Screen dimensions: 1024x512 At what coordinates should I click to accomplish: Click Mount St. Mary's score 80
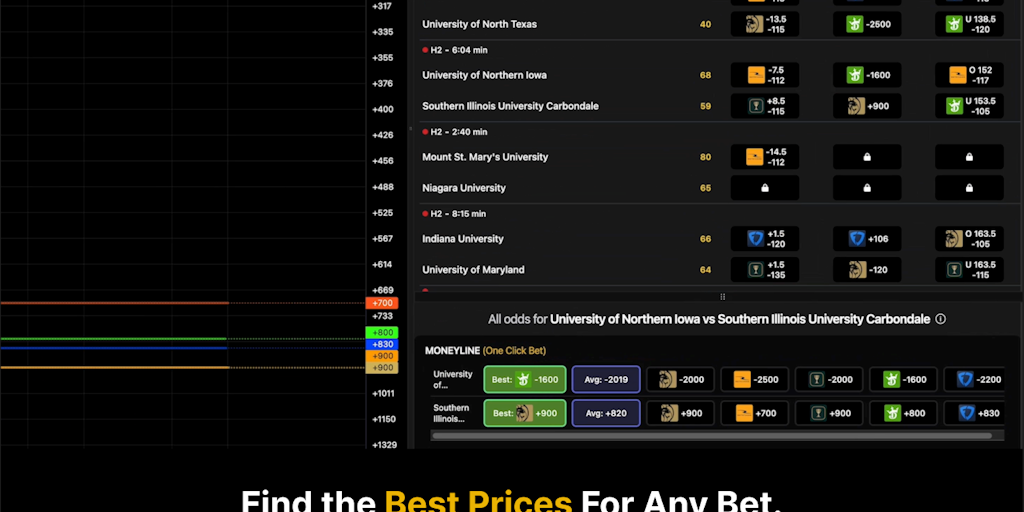click(x=705, y=157)
